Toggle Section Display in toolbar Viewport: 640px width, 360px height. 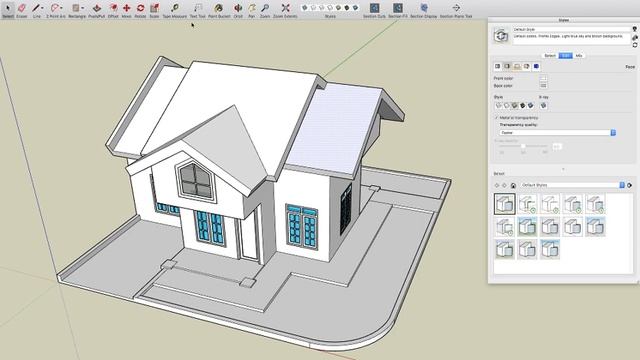click(x=424, y=8)
